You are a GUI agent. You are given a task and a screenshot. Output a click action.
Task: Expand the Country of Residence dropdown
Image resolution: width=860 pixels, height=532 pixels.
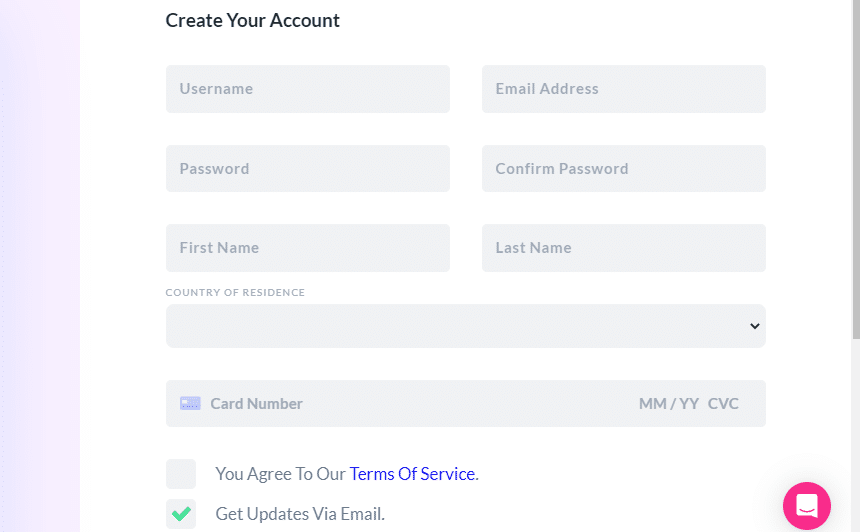coord(466,326)
